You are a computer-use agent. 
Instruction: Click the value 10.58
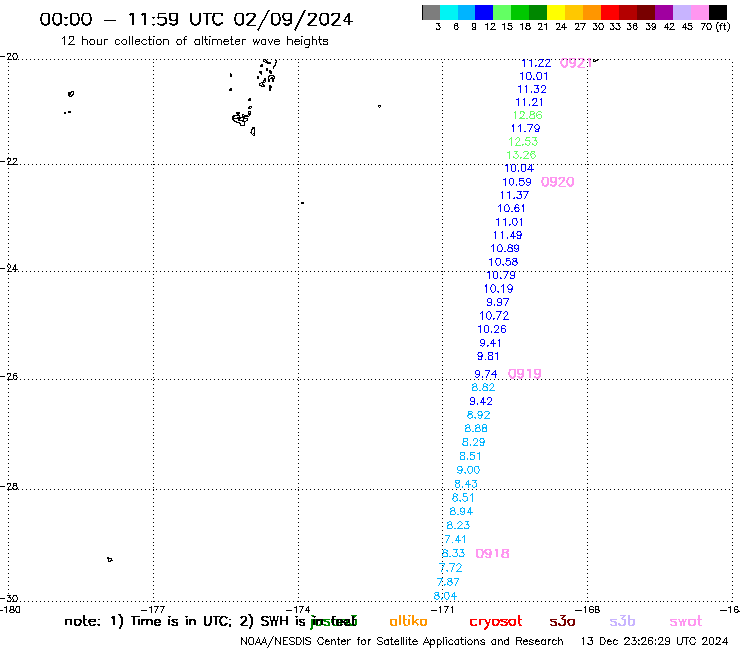click(503, 262)
